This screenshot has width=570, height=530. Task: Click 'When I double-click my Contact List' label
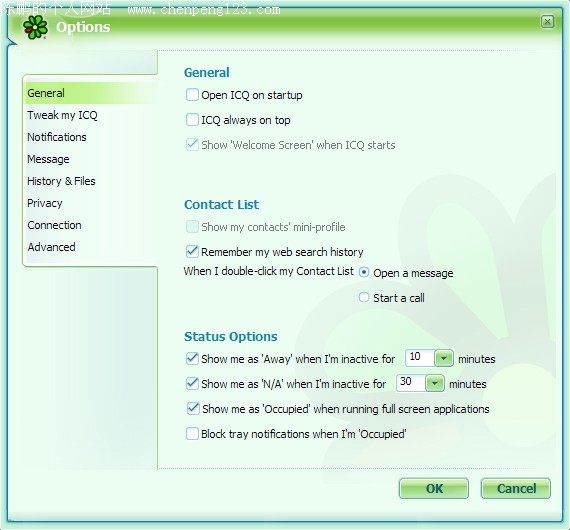[x=268, y=272]
